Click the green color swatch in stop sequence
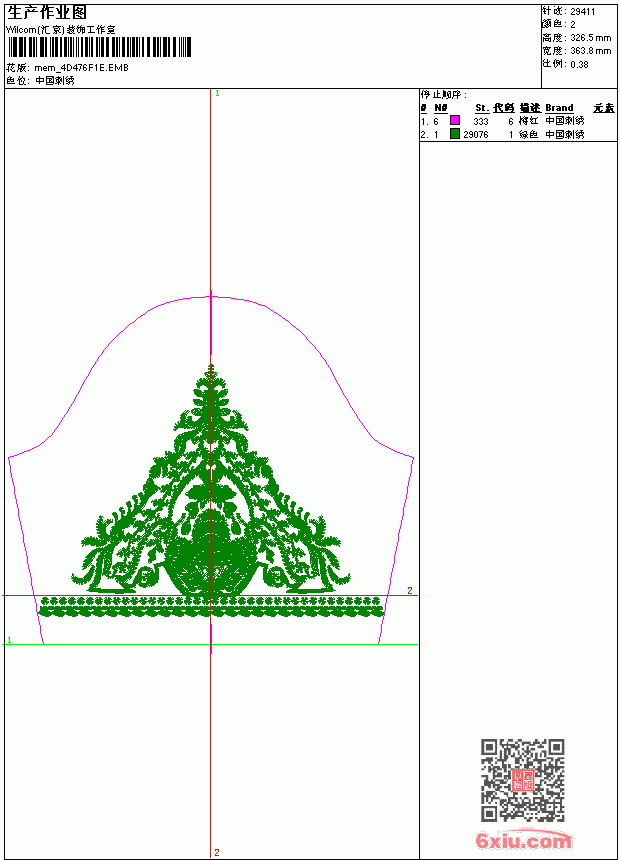620x860 pixels. pyautogui.click(x=455, y=133)
